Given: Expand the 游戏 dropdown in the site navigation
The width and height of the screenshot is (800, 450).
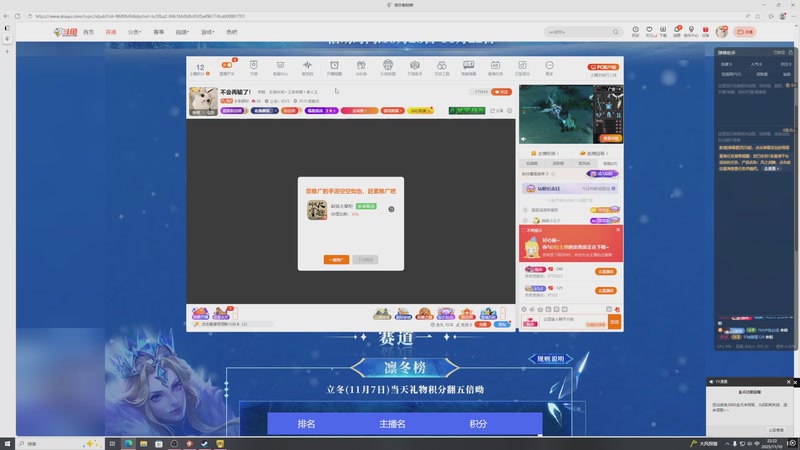Looking at the screenshot, I should coord(207,32).
